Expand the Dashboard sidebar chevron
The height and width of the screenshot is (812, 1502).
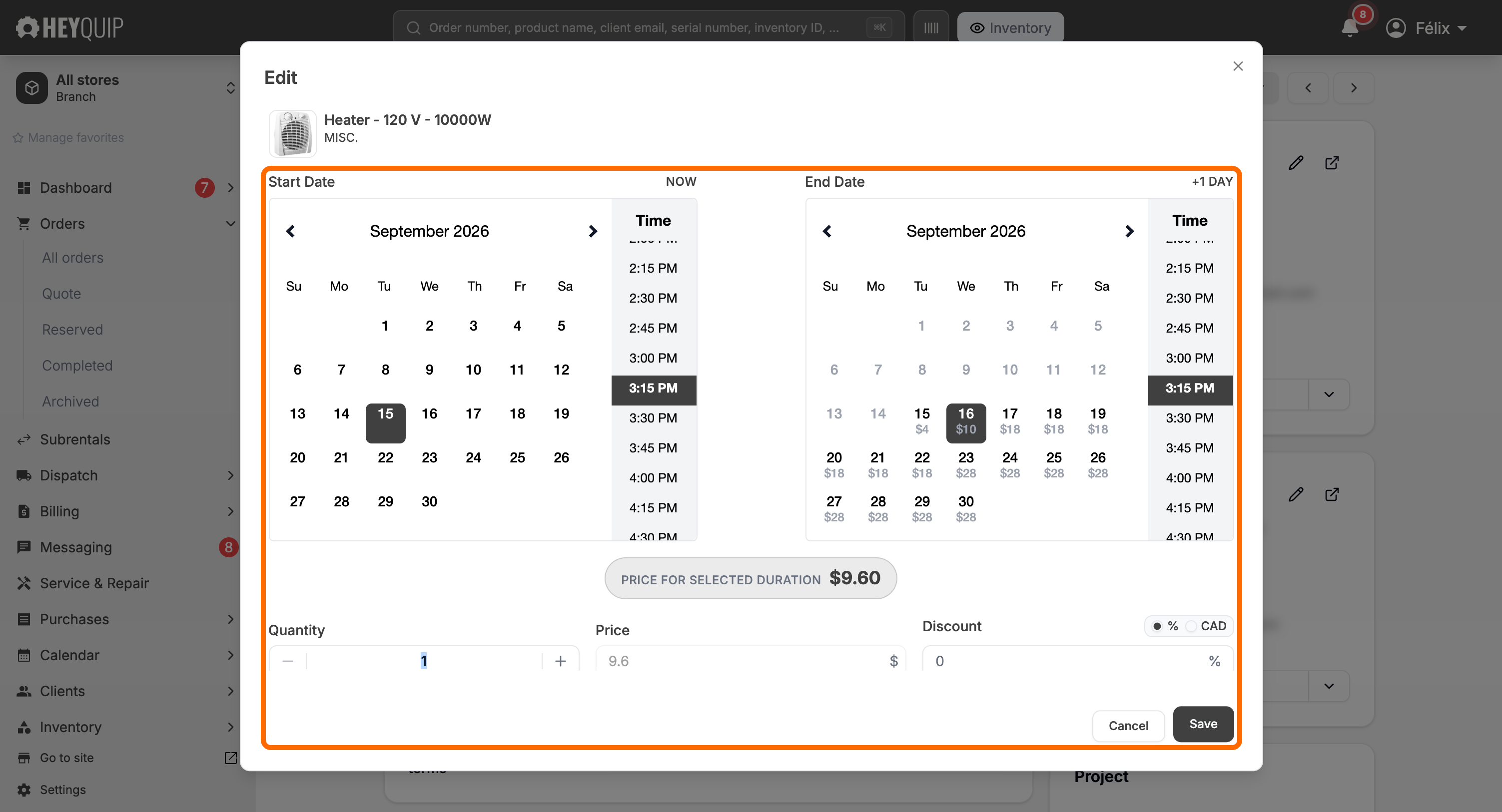click(x=230, y=188)
